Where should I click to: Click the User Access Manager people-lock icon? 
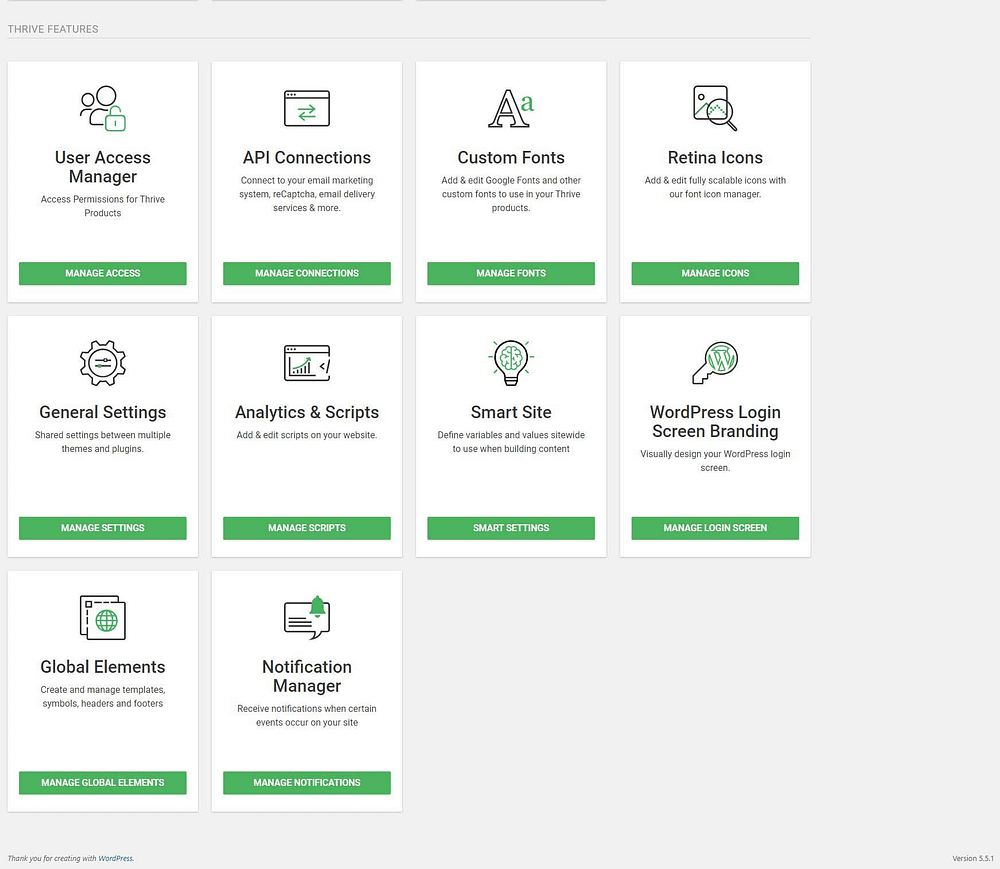(x=103, y=108)
